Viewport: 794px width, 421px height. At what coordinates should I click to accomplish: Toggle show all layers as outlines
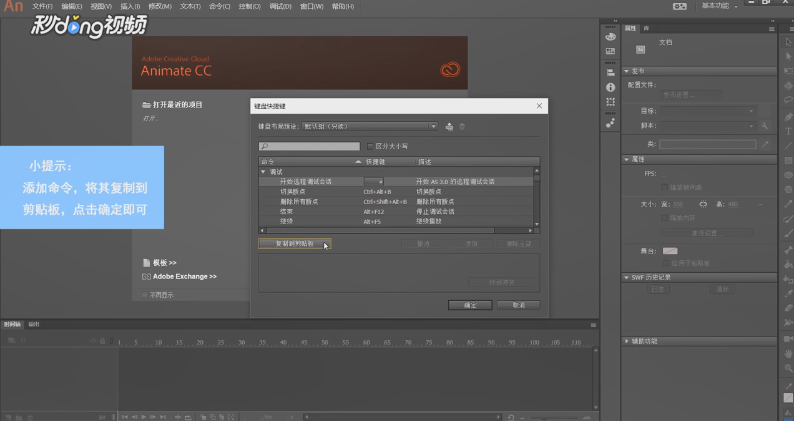click(112, 341)
